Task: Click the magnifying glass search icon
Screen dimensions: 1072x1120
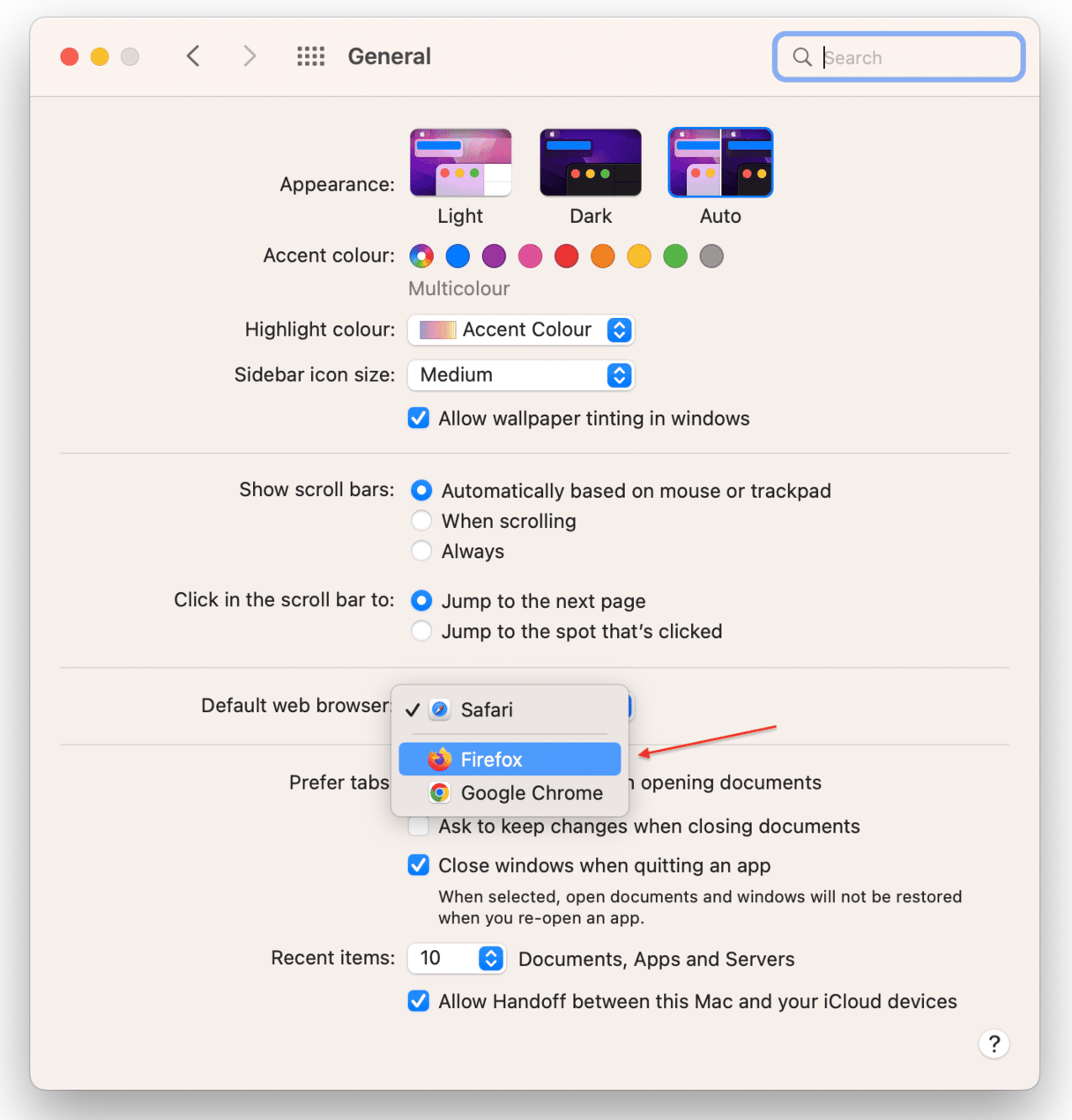Action: (x=801, y=57)
